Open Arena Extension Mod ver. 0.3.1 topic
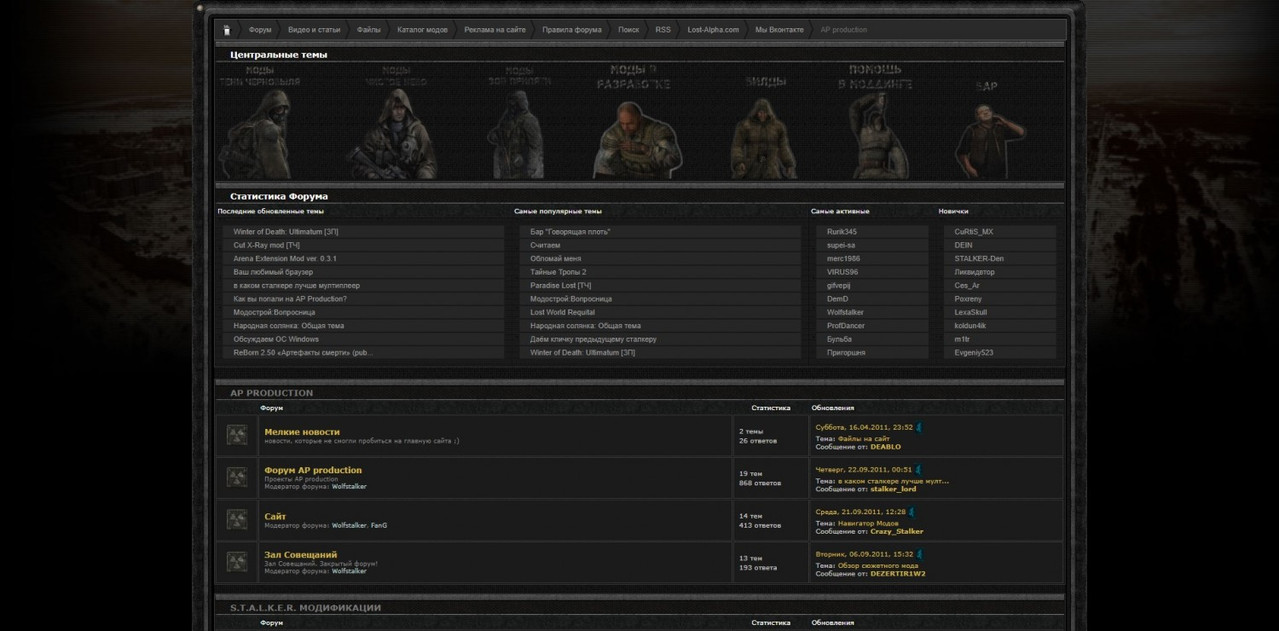 pyautogui.click(x=285, y=258)
